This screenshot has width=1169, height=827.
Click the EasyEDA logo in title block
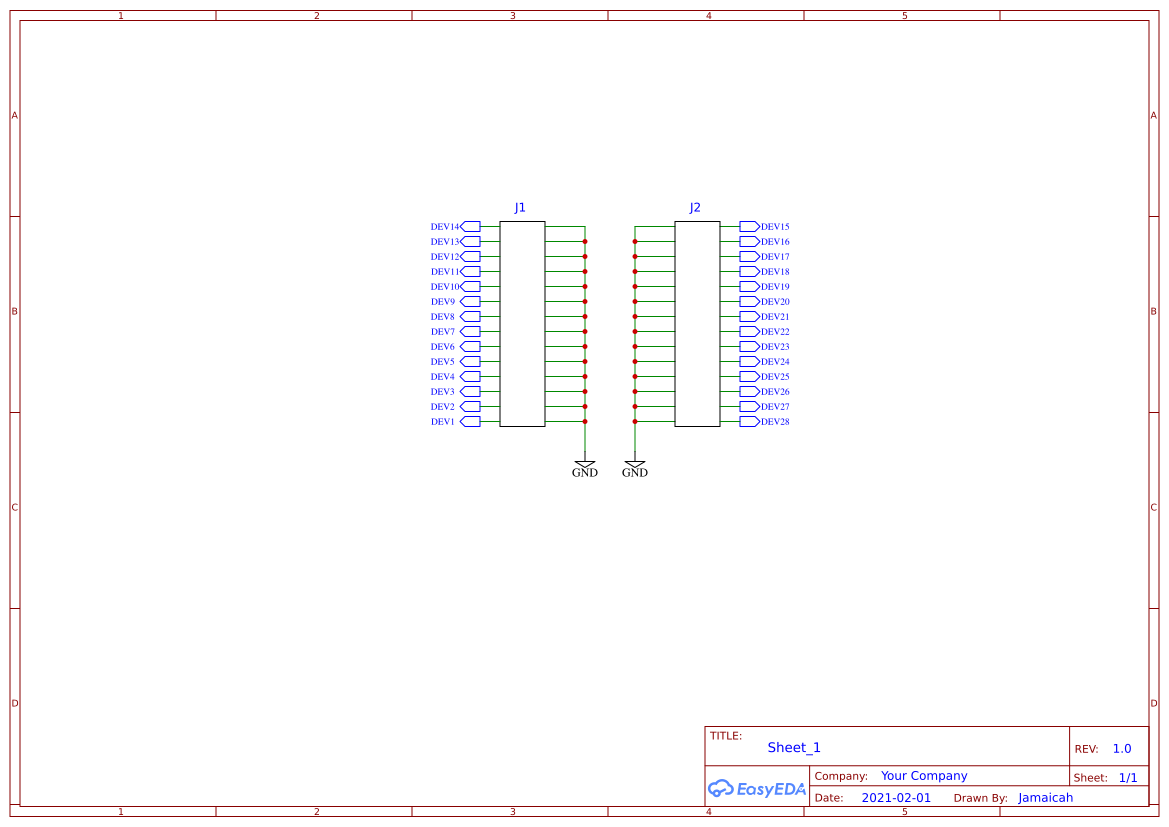coord(757,788)
